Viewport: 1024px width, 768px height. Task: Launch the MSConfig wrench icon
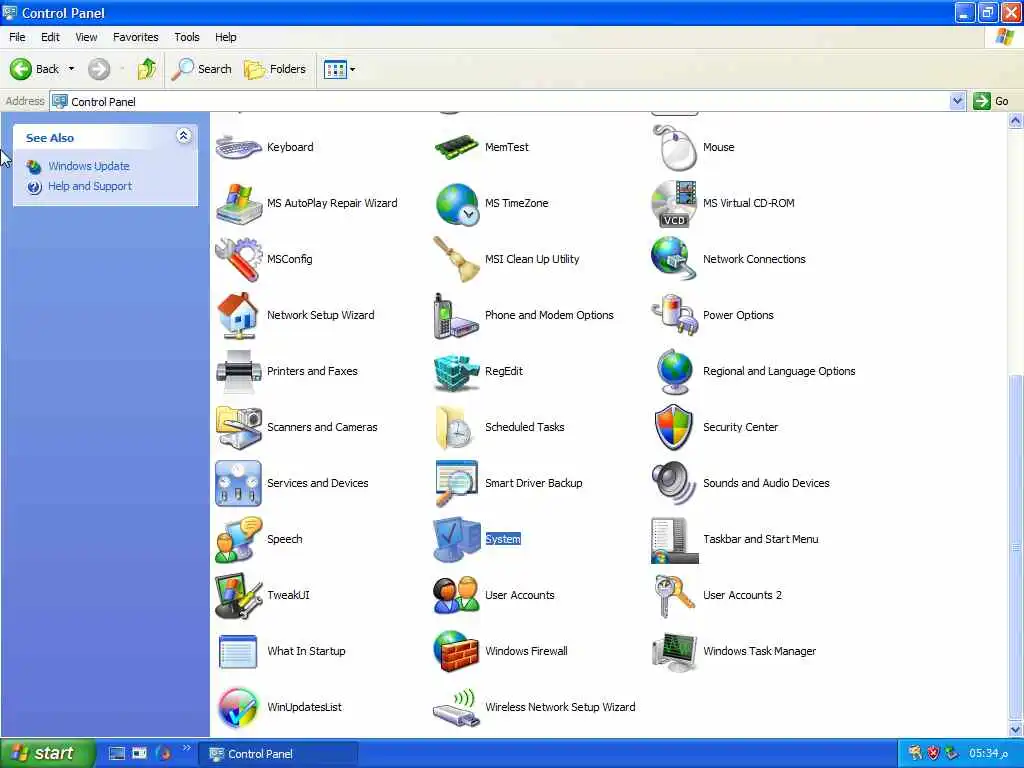[x=238, y=259]
